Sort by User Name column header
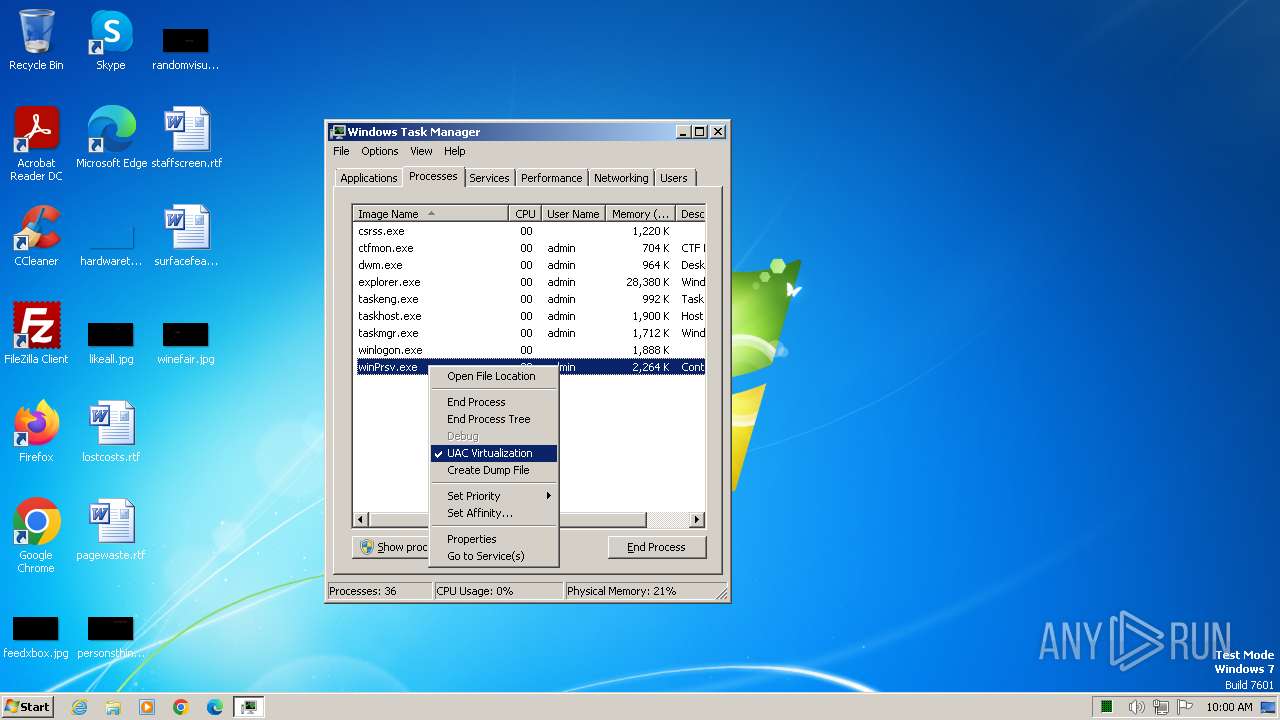The height and width of the screenshot is (720, 1280). point(573,214)
